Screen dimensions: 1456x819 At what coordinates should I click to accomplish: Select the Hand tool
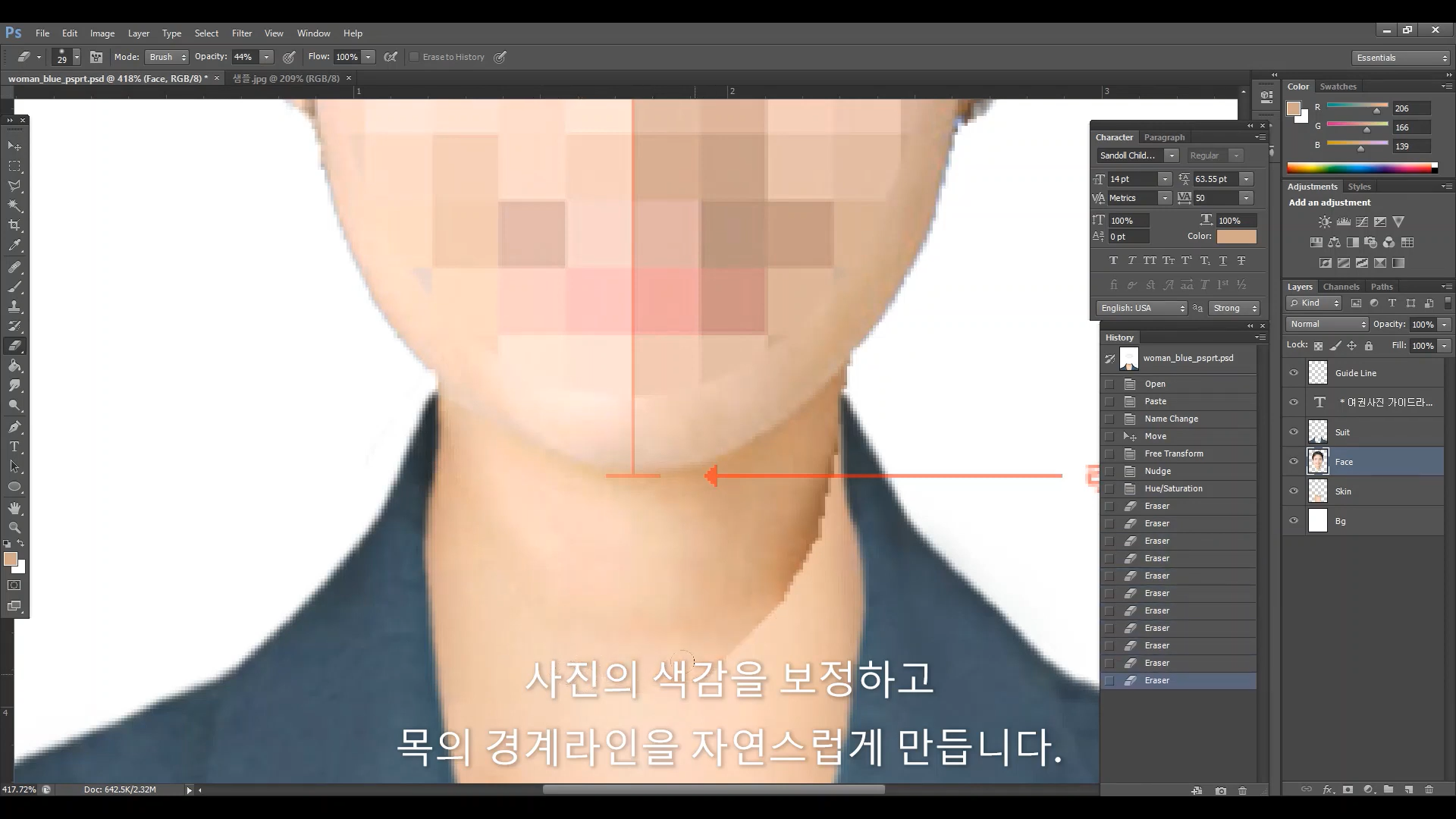click(x=14, y=507)
